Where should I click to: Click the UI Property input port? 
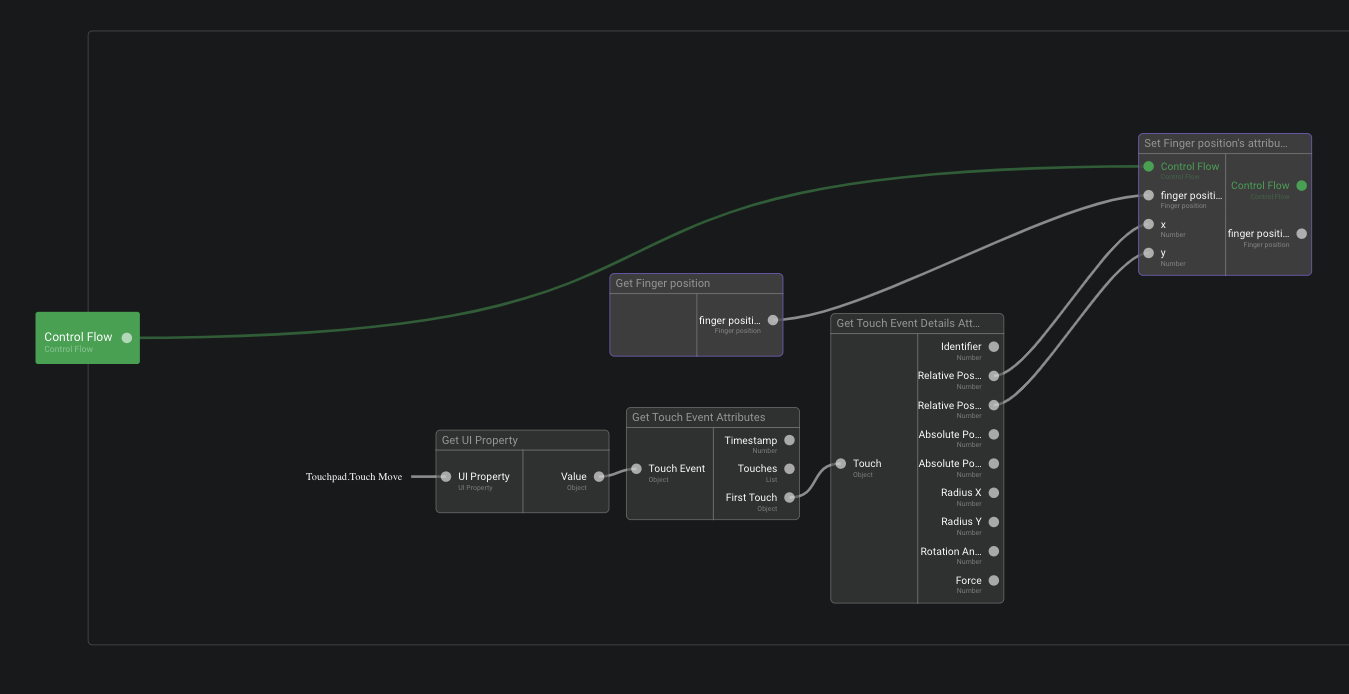click(x=446, y=477)
